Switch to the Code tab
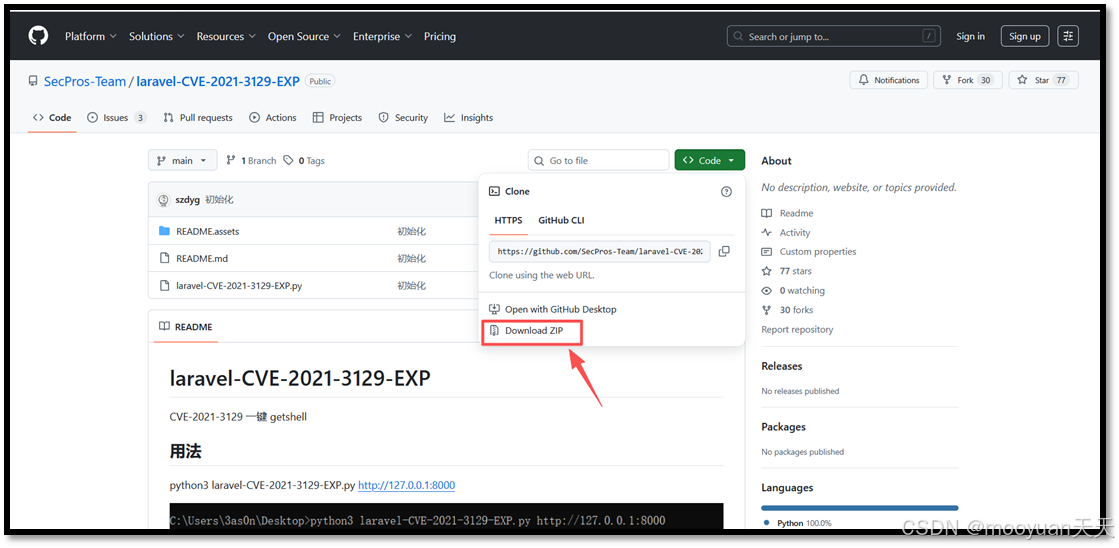1119x548 pixels. click(x=52, y=118)
